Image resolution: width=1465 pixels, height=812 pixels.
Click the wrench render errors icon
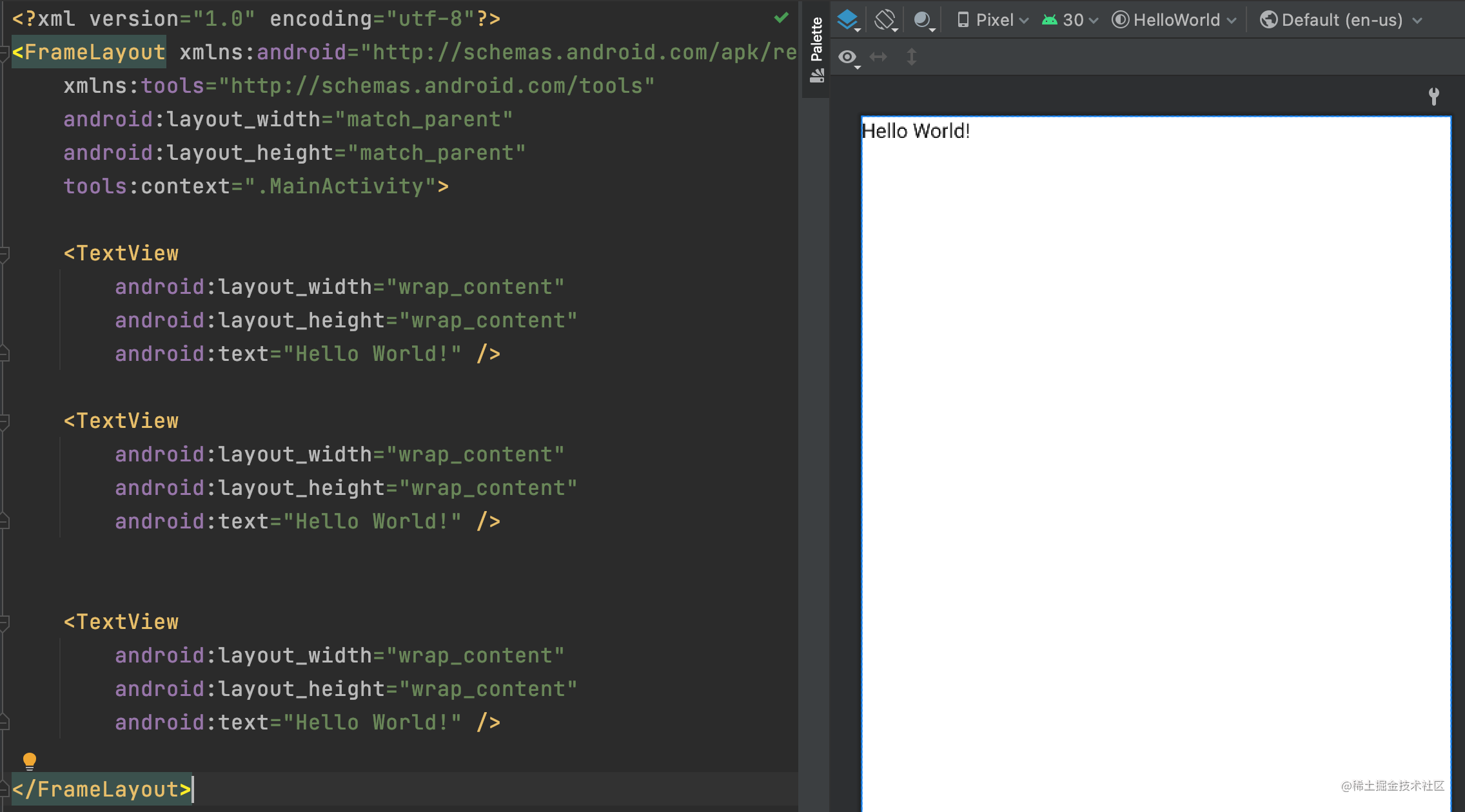pos(1433,96)
